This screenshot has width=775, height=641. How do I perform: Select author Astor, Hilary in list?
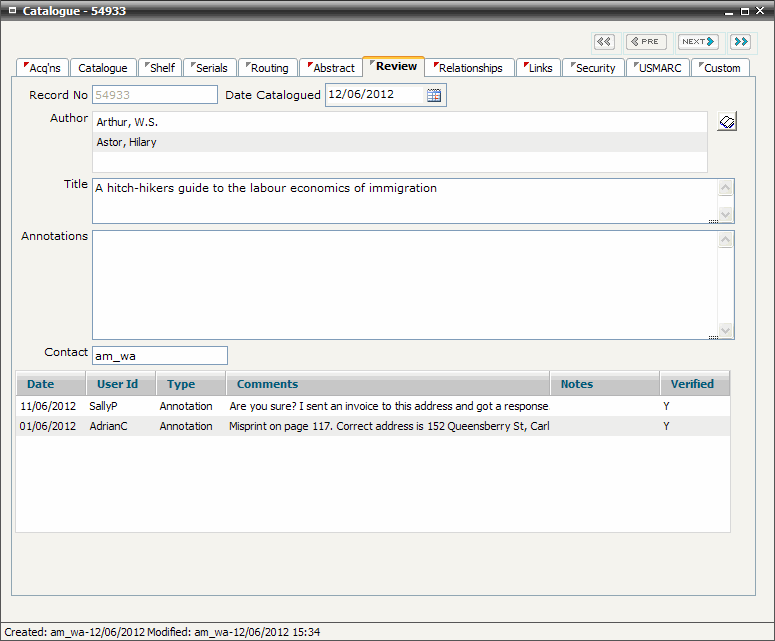click(399, 142)
